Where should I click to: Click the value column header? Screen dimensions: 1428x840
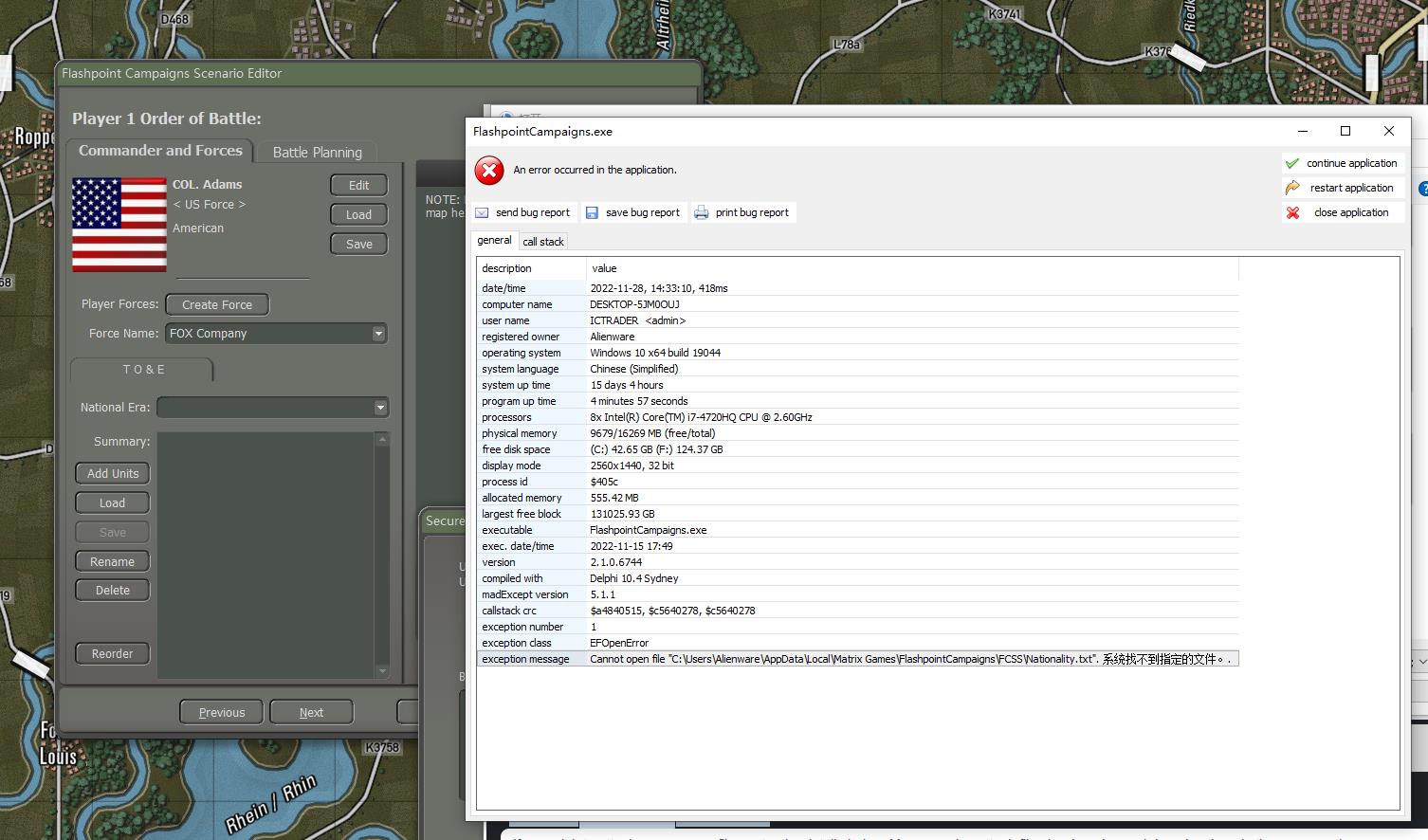coord(912,268)
